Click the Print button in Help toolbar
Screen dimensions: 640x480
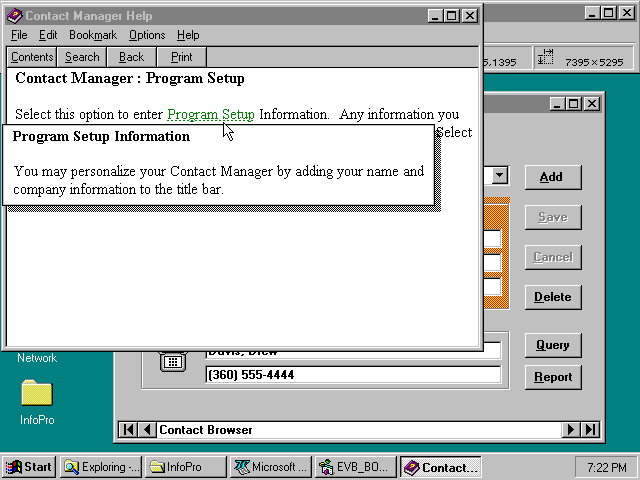point(181,57)
